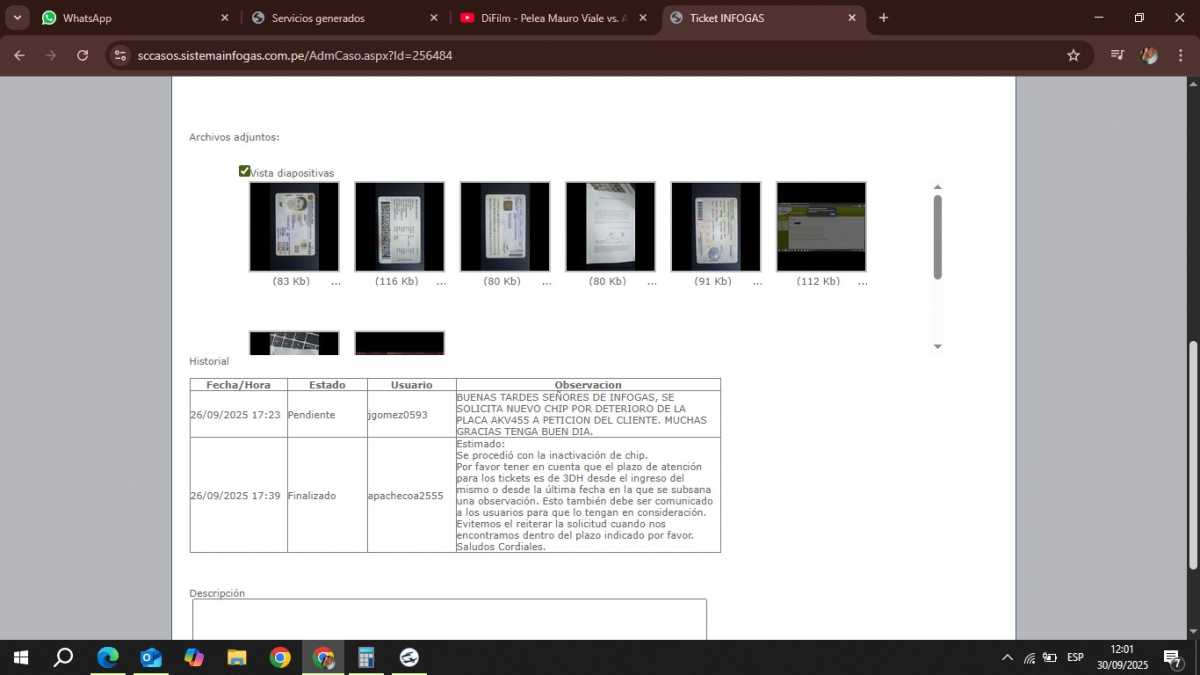
Task: Click inside the Descripción text box
Action: [449, 619]
